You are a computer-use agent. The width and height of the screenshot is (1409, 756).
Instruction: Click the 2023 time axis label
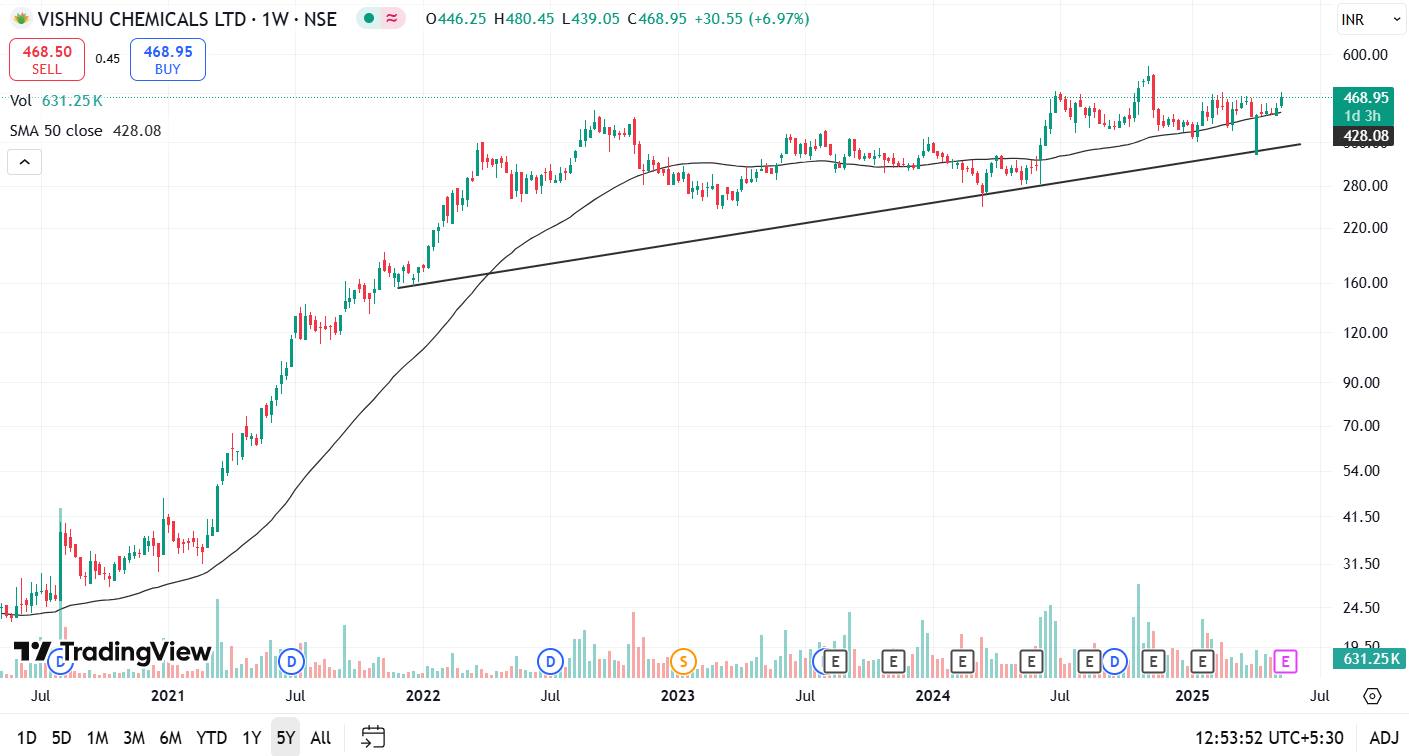[677, 696]
